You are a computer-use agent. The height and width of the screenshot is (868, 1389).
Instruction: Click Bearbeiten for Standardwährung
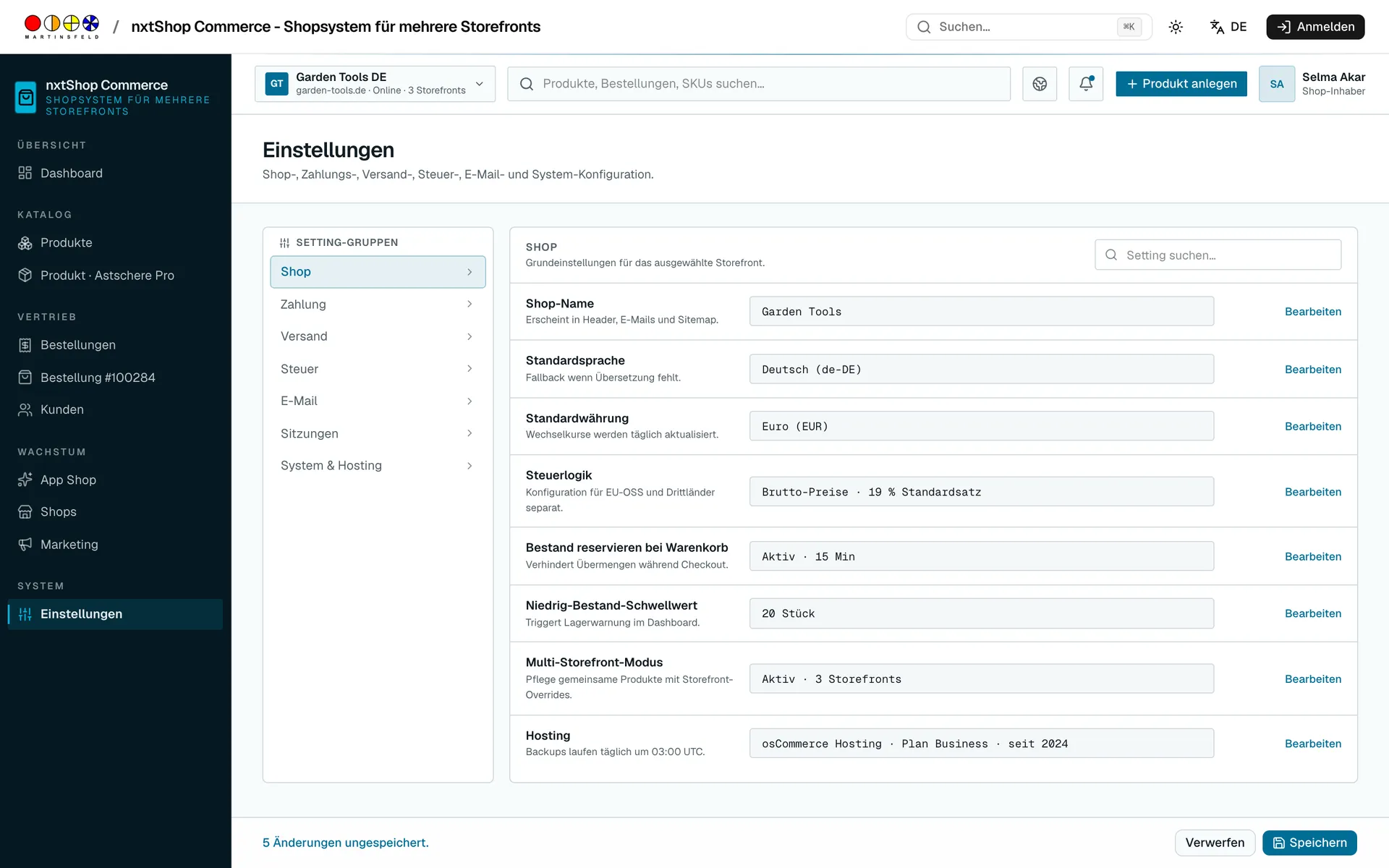click(x=1312, y=427)
